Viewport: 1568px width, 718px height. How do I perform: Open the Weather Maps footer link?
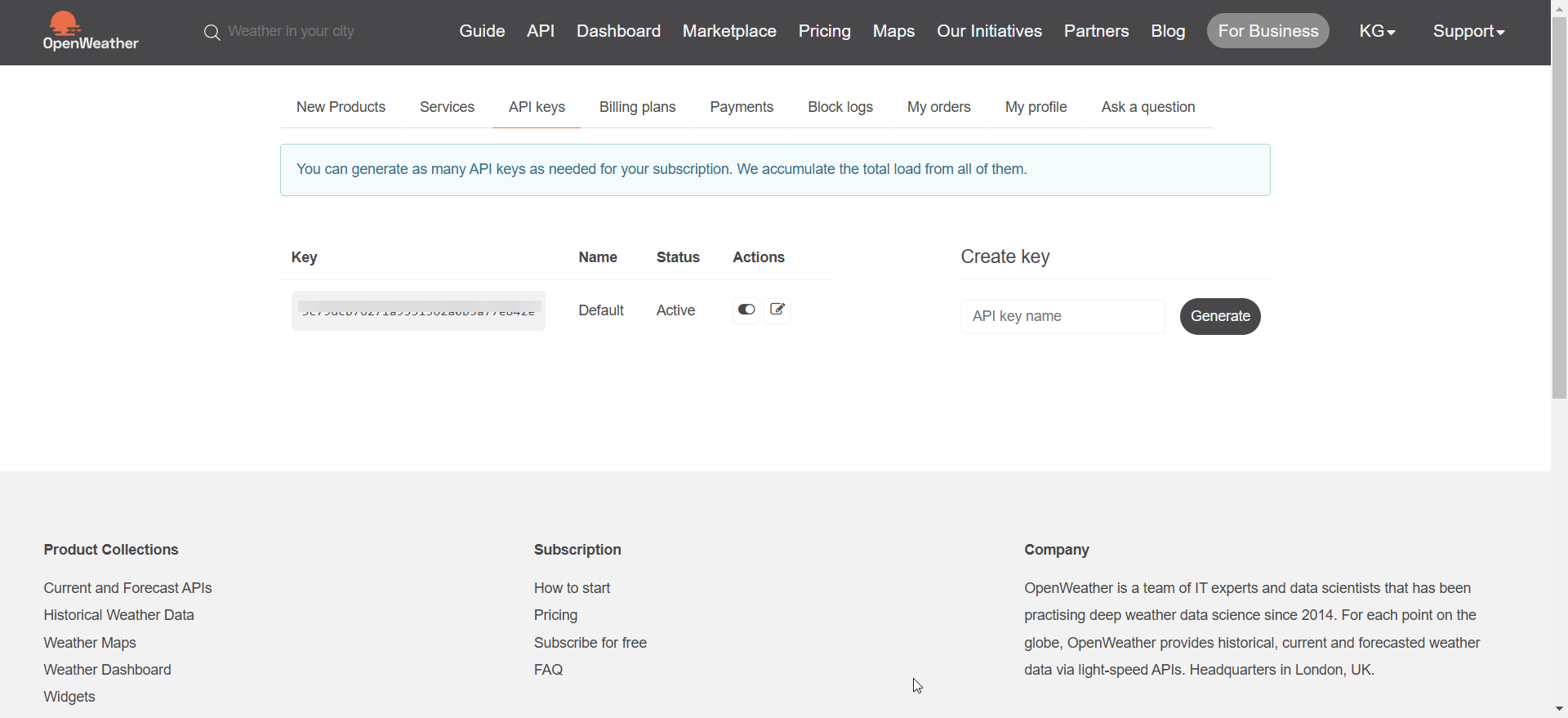pyautogui.click(x=90, y=643)
